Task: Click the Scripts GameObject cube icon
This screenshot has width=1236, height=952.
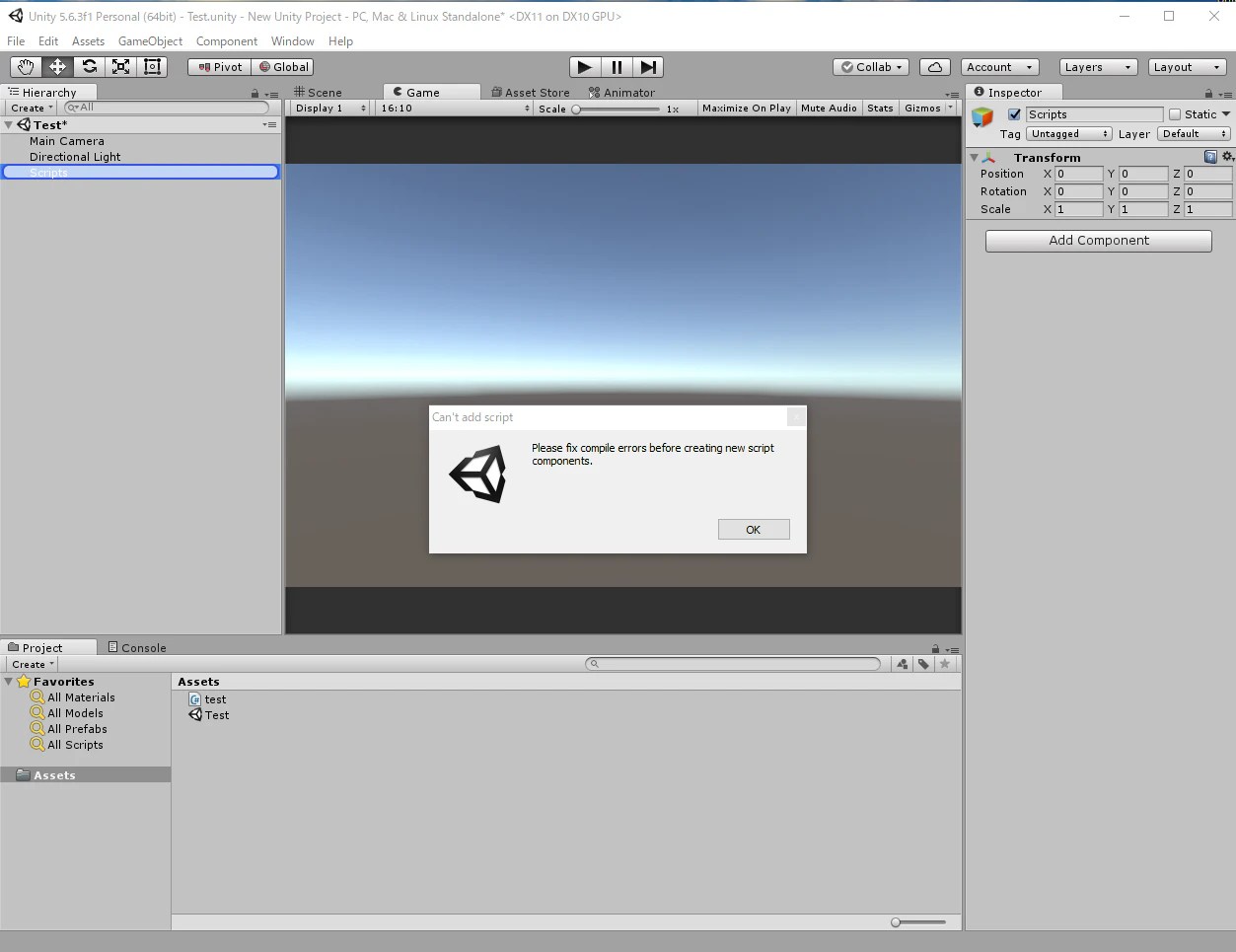Action: pos(982,117)
